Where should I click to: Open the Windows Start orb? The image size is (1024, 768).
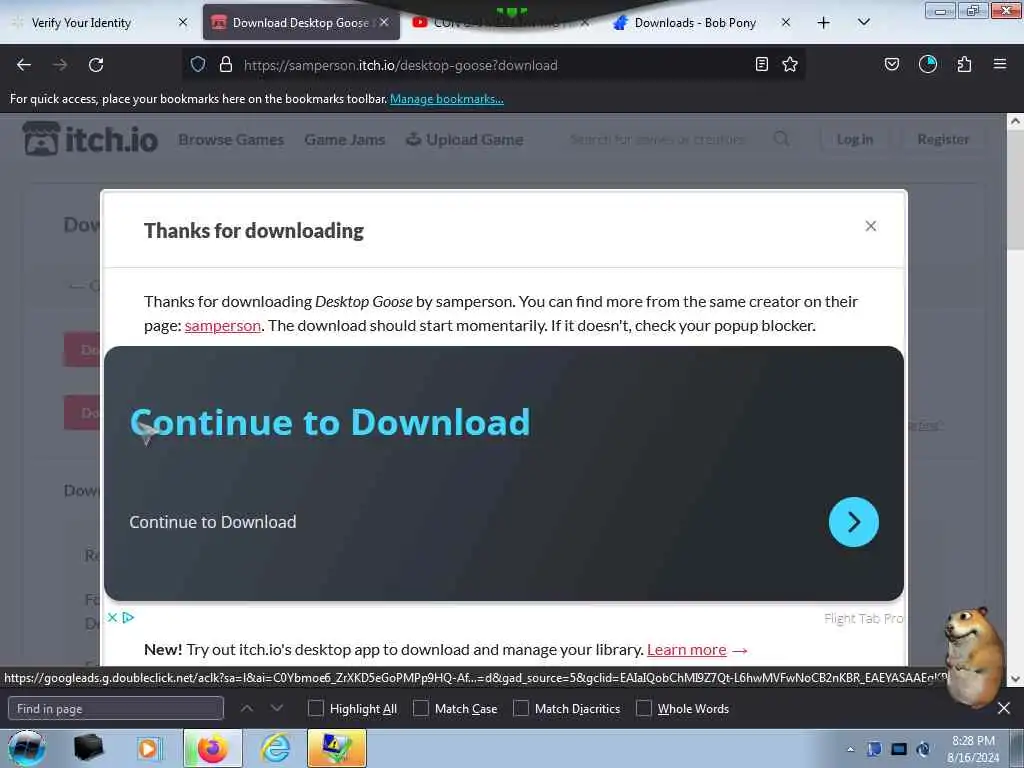[x=27, y=748]
